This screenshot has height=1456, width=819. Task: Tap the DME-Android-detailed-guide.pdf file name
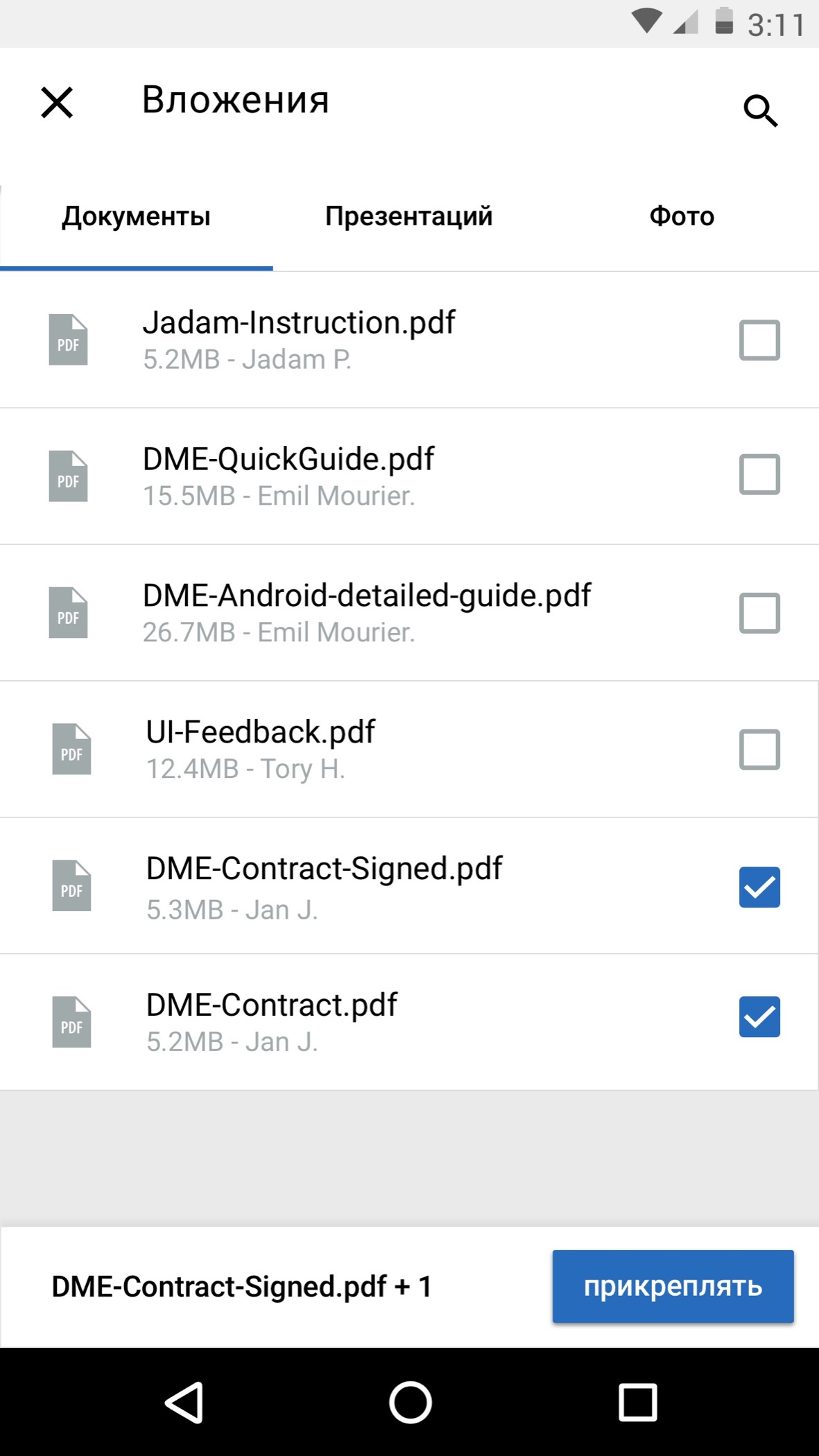click(x=367, y=596)
